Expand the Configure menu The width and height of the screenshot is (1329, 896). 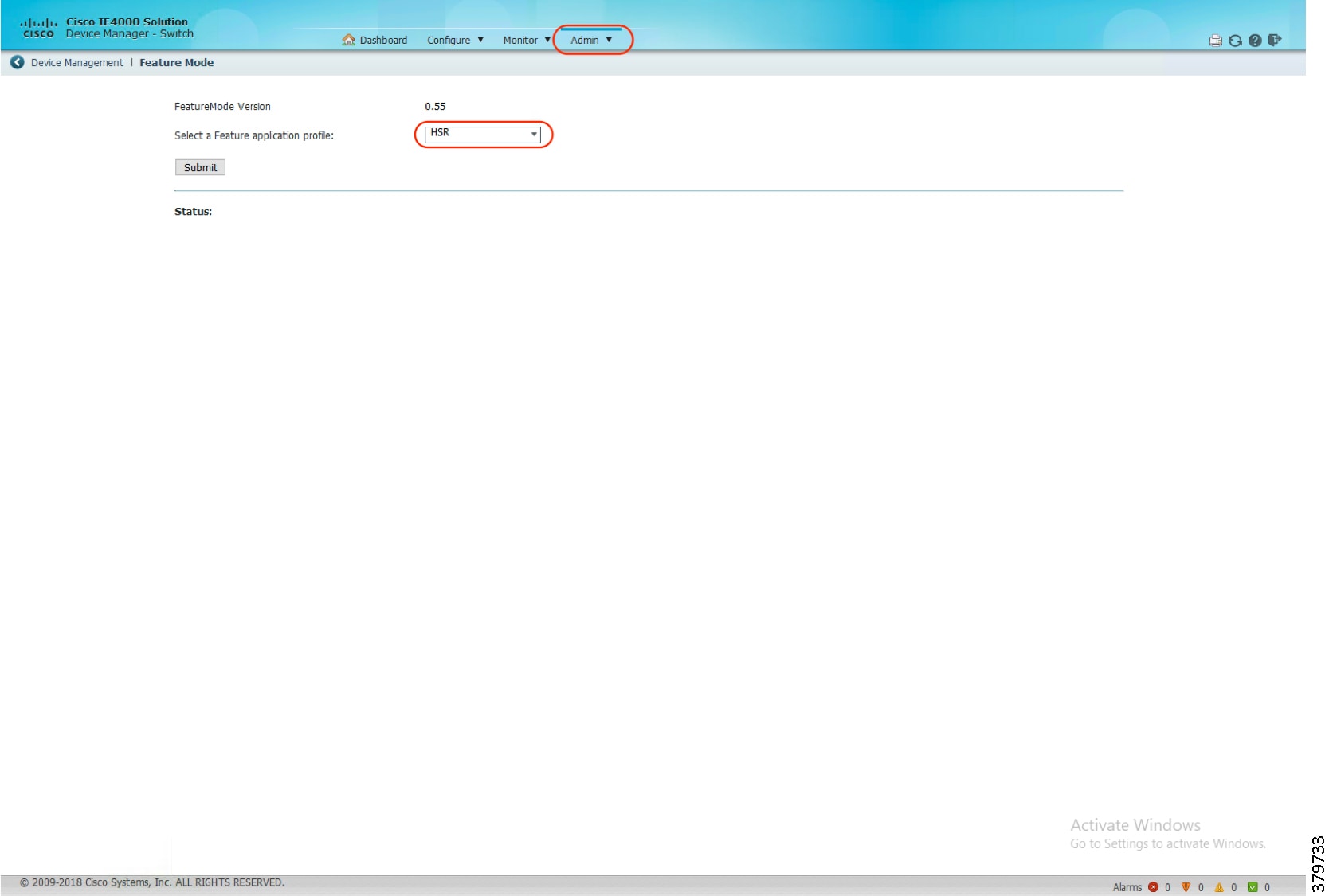455,40
